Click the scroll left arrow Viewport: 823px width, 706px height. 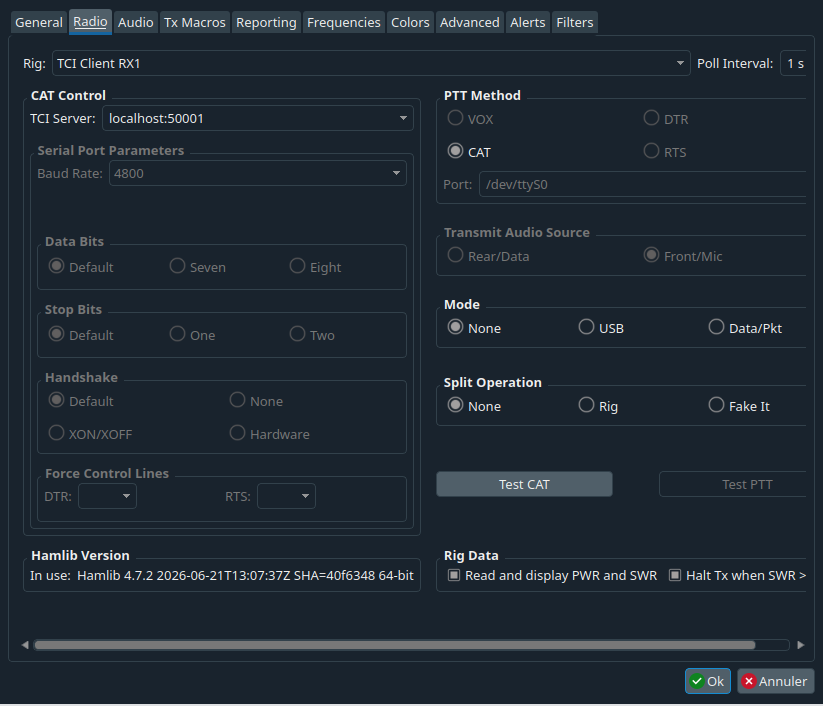25,645
